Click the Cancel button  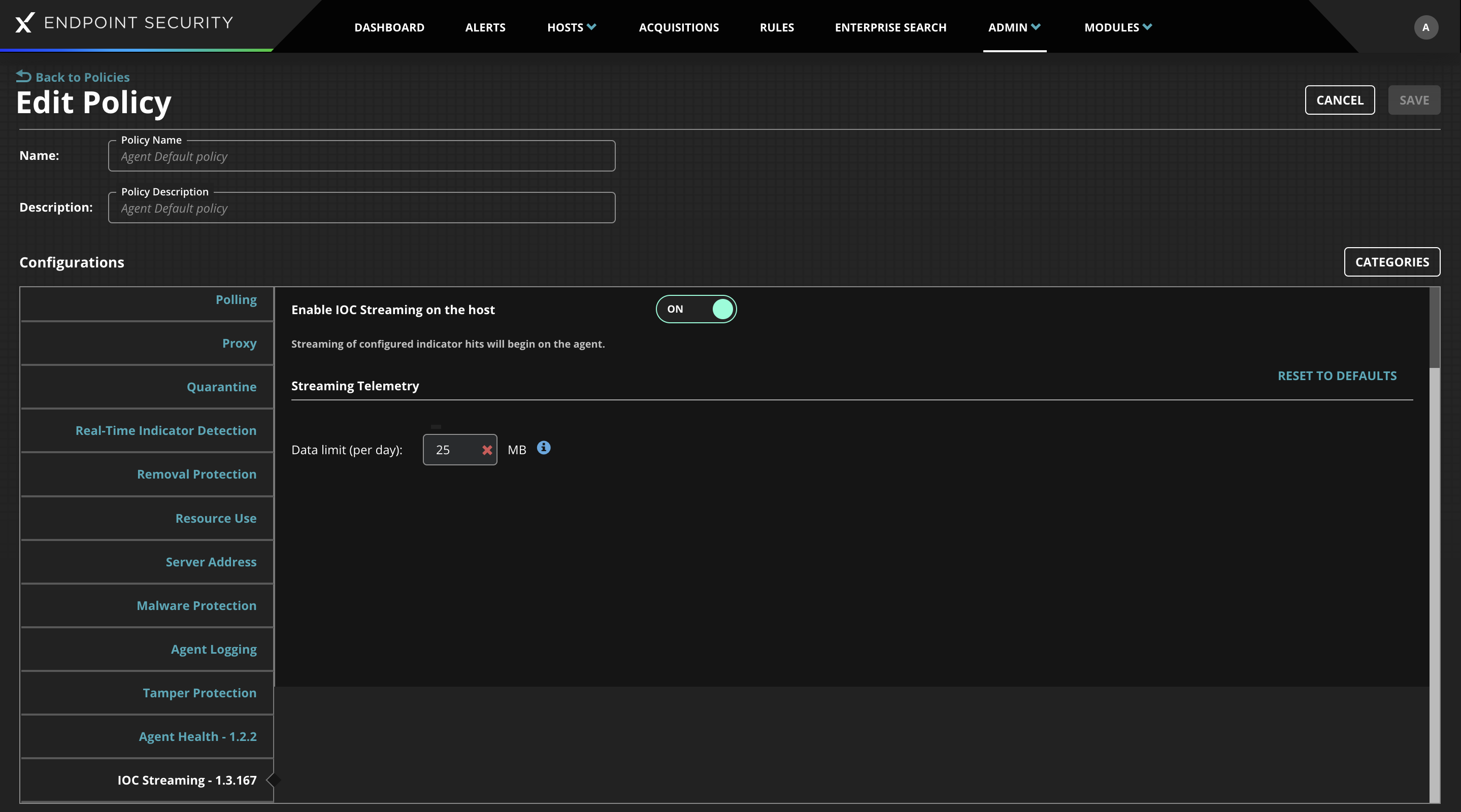click(1340, 100)
